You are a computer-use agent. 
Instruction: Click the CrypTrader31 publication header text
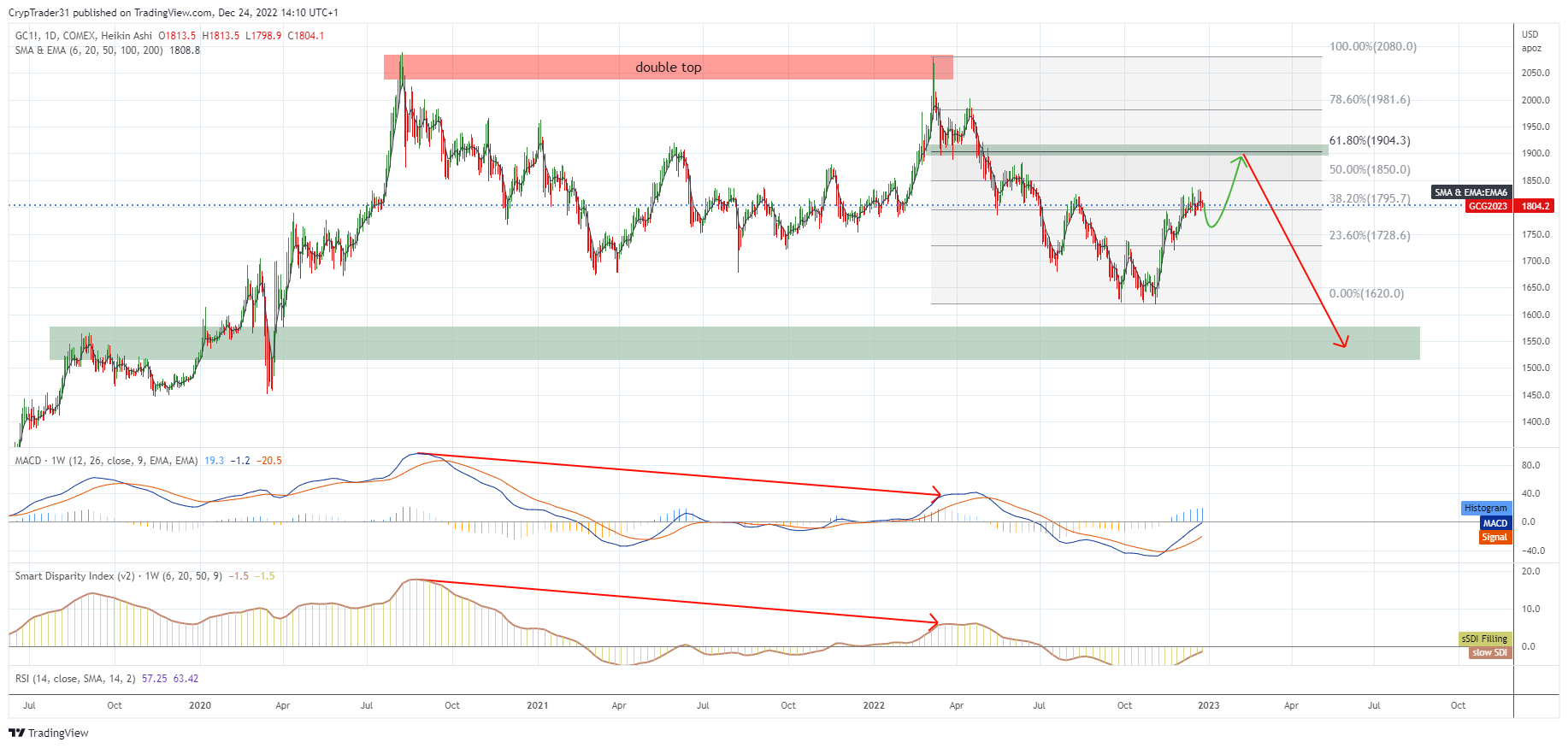point(174,13)
